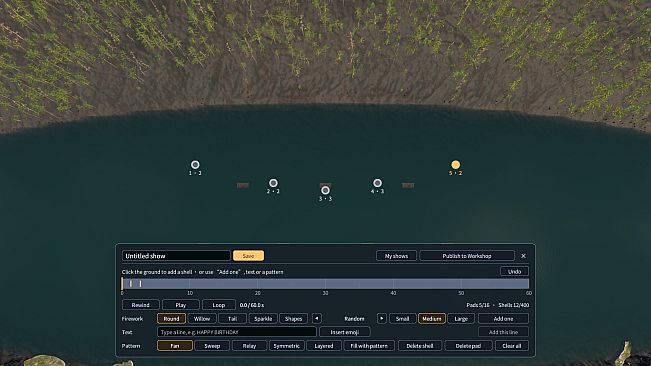Choose the Round firework type
The image size is (651, 366).
tap(171, 319)
